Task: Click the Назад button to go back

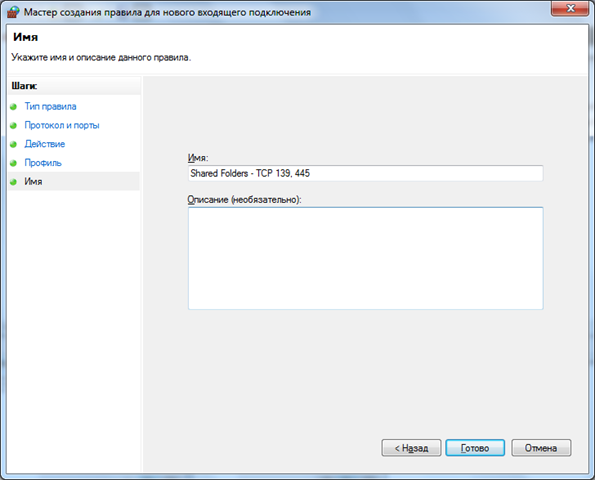Action: 411,448
